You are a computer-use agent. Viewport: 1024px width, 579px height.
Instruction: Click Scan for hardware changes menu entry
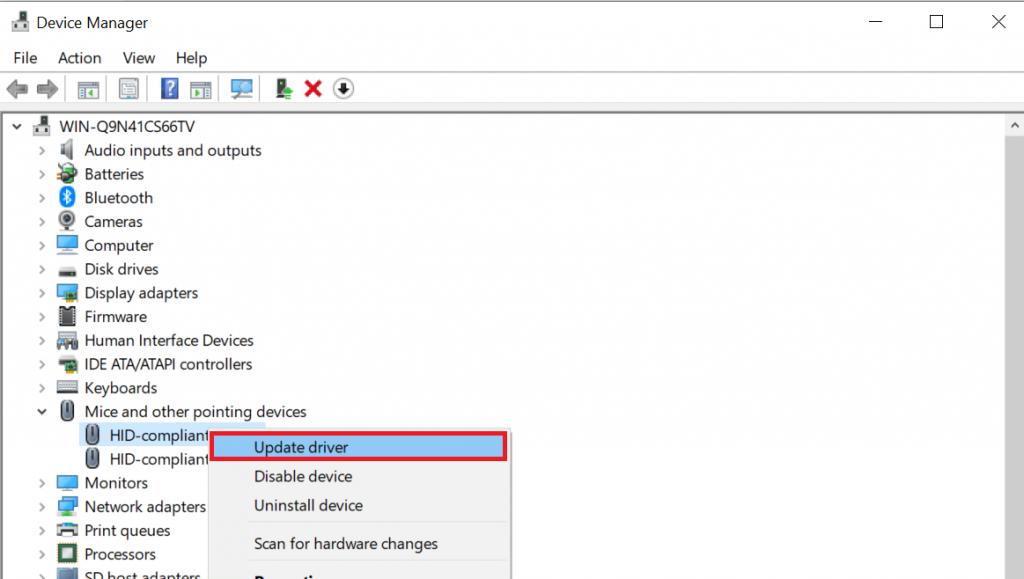pos(345,543)
